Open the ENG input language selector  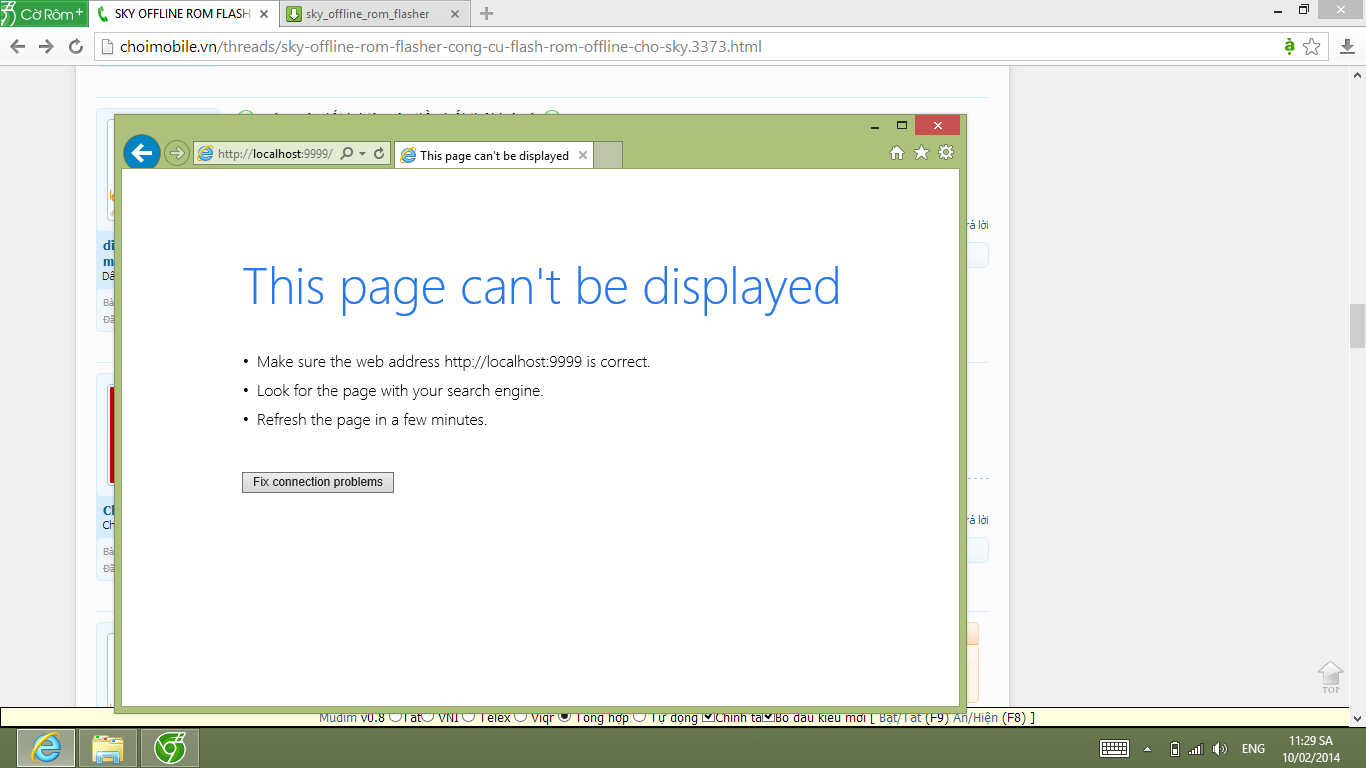pyautogui.click(x=1253, y=749)
